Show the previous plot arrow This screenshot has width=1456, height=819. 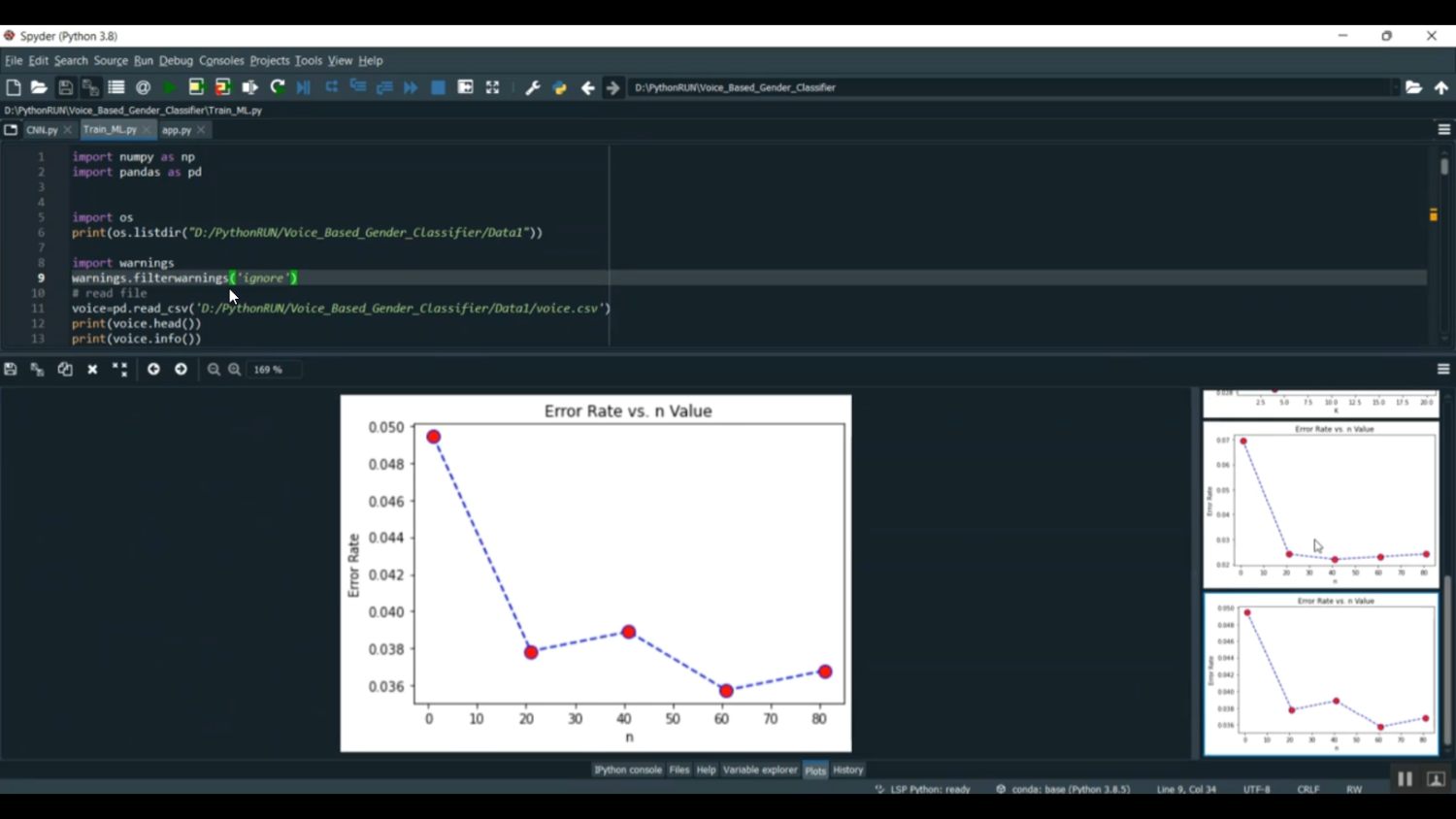153,370
